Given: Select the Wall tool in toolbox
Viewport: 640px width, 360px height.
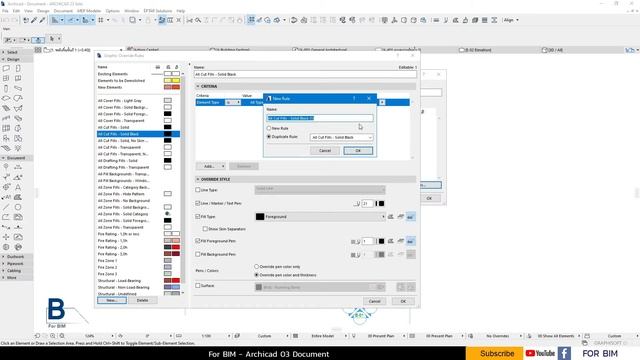Looking at the screenshot, I should point(6,69).
